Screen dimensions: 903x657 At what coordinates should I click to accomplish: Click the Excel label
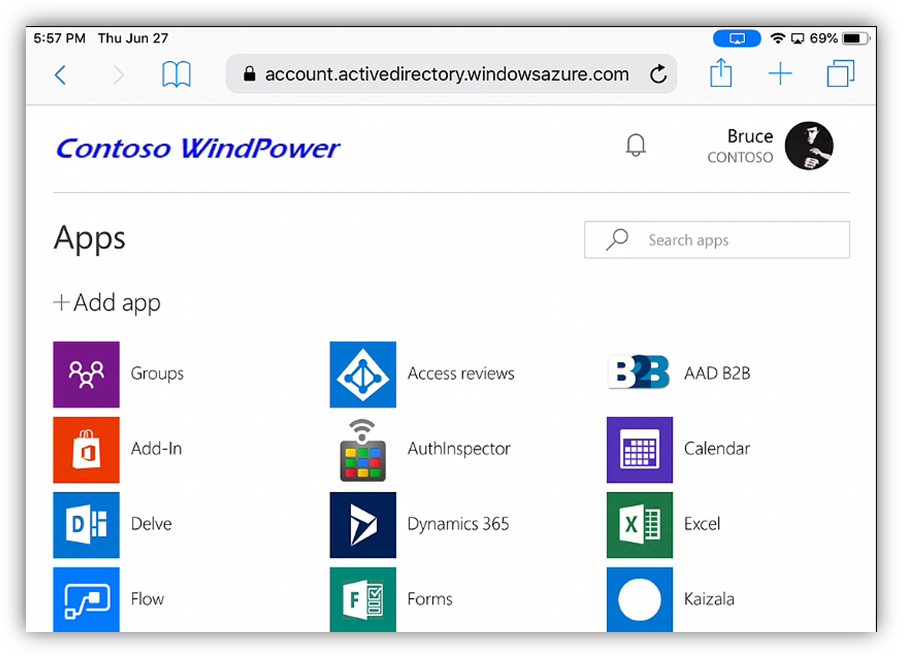pos(701,524)
